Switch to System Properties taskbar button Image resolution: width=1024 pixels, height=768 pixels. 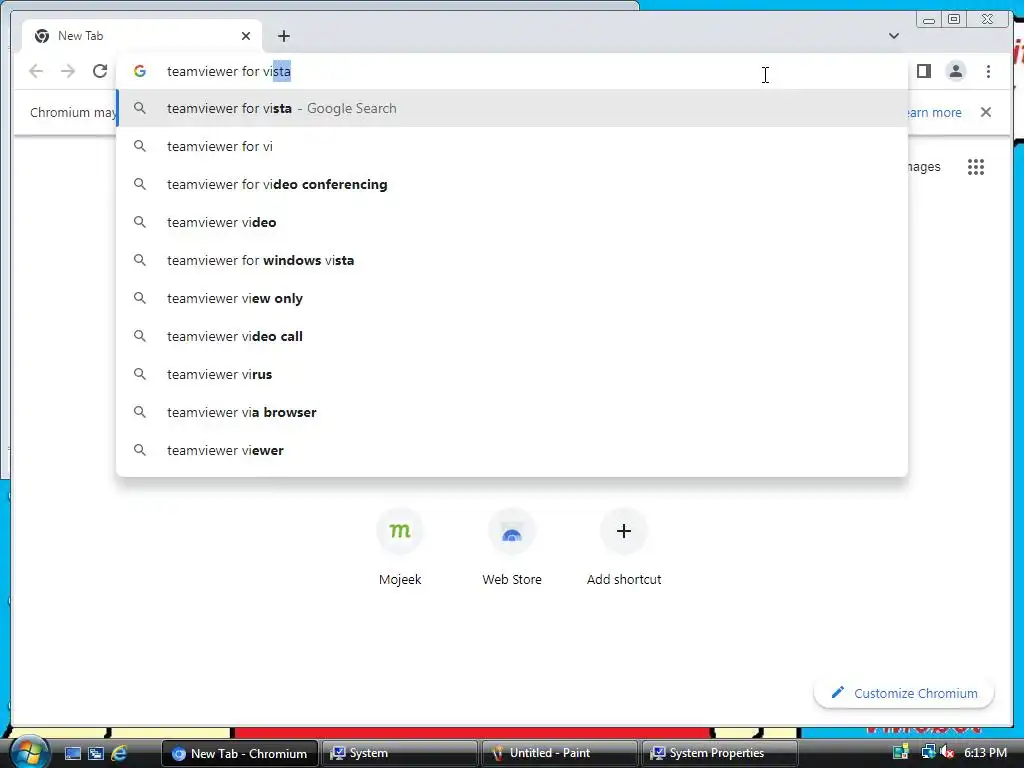point(719,753)
